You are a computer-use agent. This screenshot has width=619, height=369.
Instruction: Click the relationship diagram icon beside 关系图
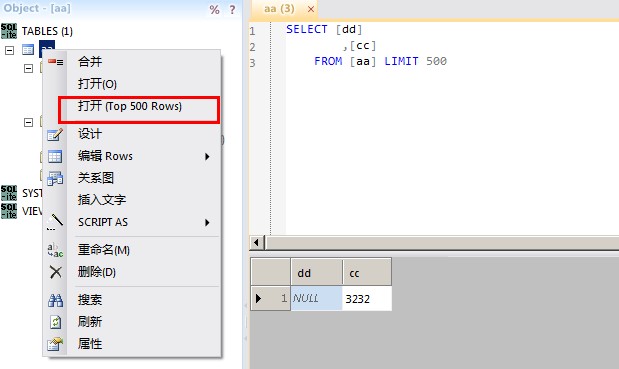pos(55,178)
